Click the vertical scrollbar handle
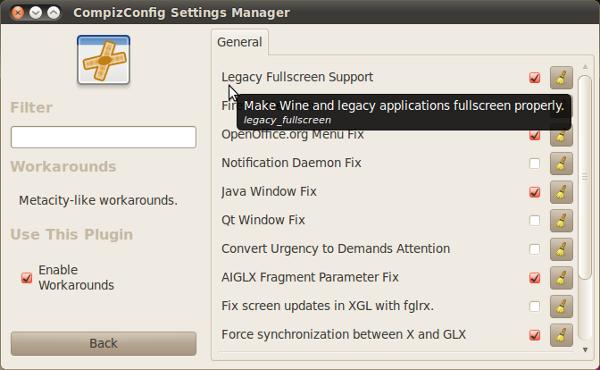The height and width of the screenshot is (370, 600). pyautogui.click(x=585, y=177)
